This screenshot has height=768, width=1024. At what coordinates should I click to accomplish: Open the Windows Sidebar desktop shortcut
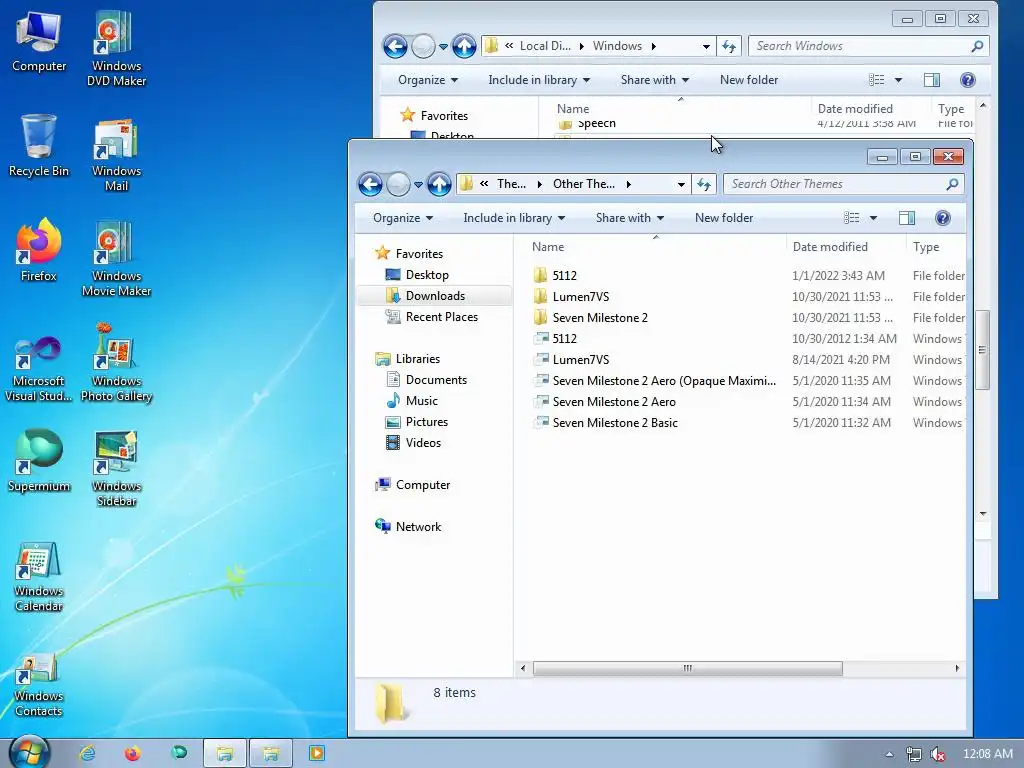[x=116, y=469]
